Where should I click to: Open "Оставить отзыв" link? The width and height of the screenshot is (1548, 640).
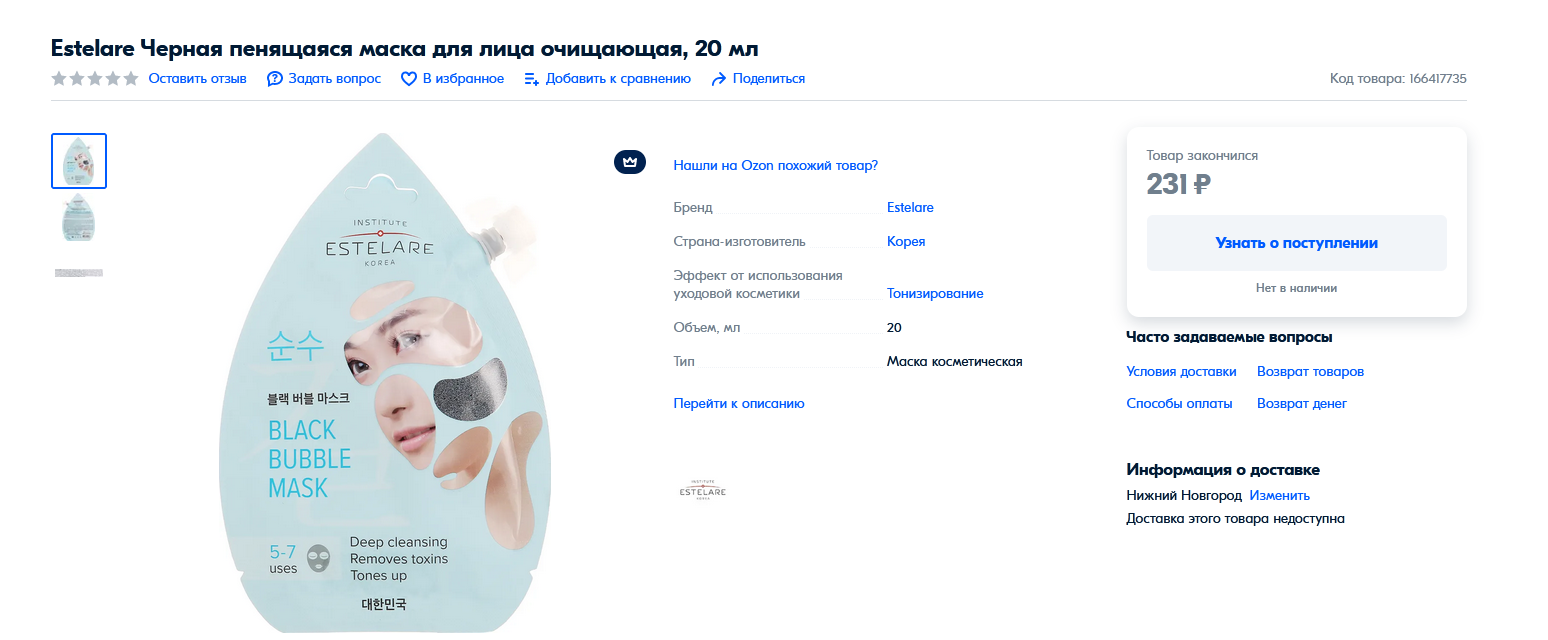pyautogui.click(x=197, y=79)
